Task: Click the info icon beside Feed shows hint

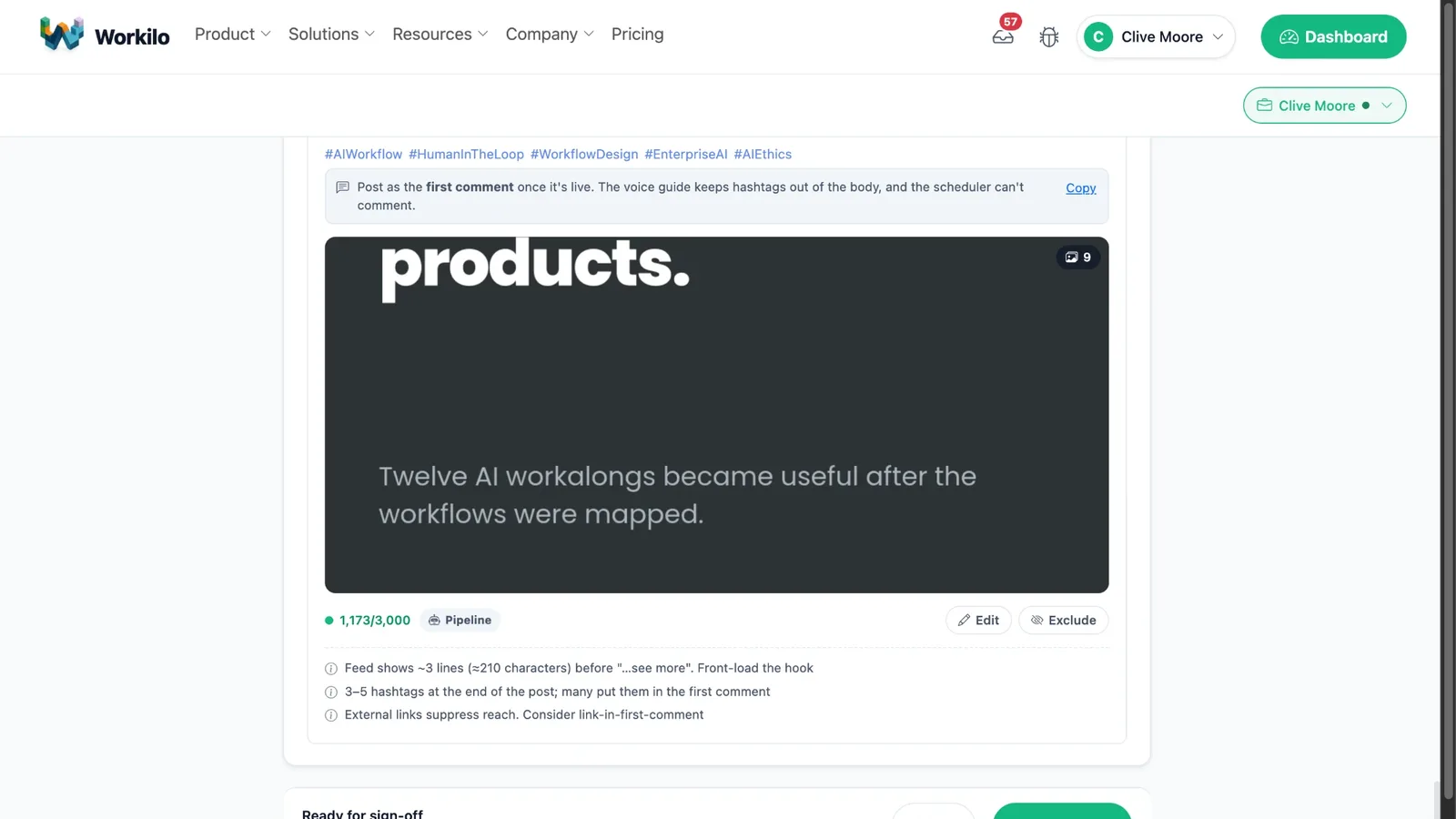Action: 331,669
